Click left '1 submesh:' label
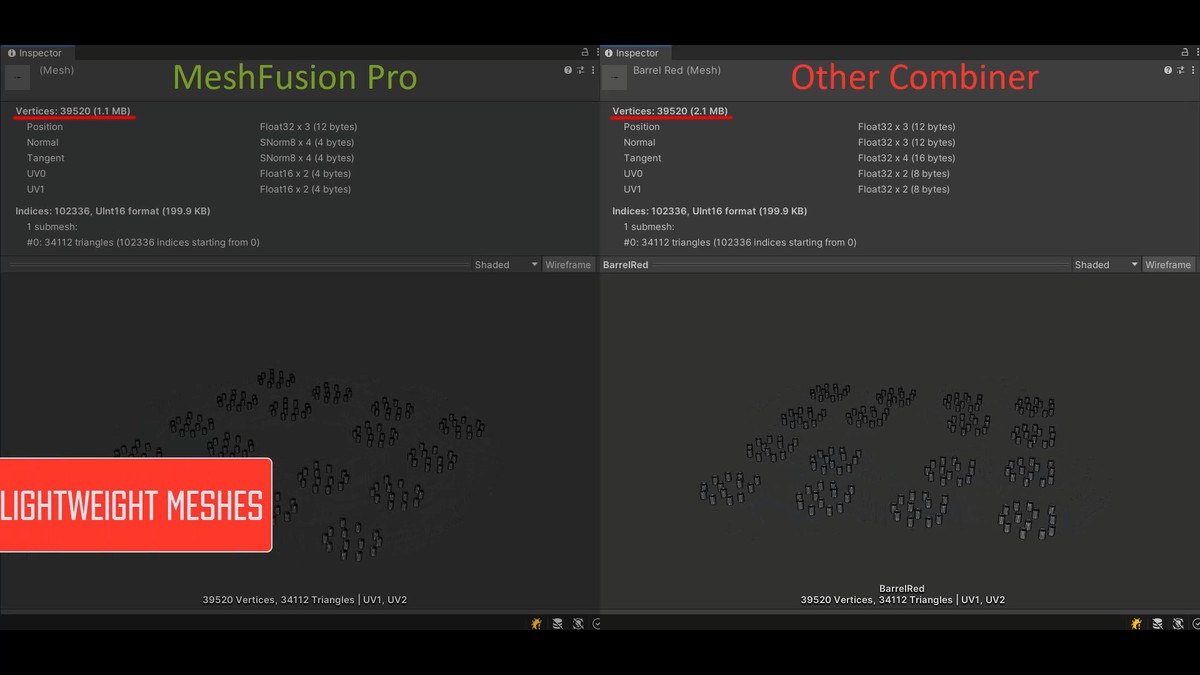This screenshot has width=1200, height=675. [52, 227]
